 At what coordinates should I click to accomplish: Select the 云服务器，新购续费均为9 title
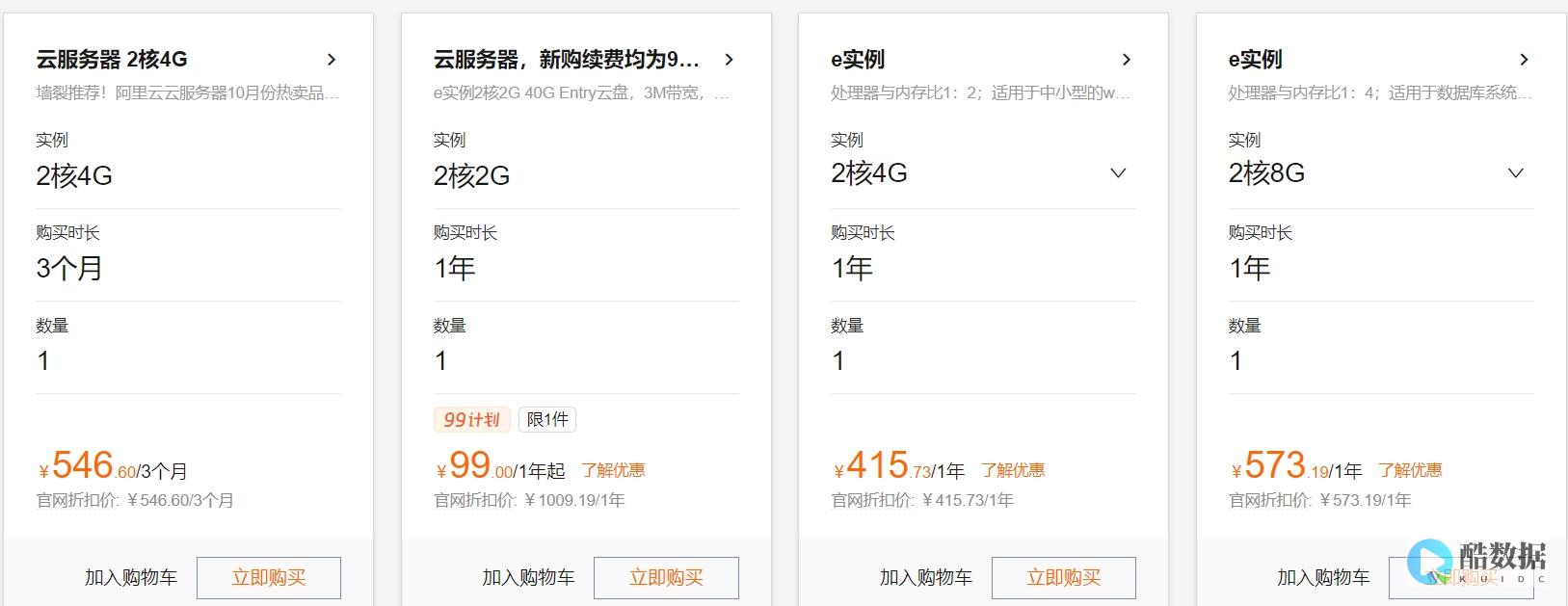tap(567, 60)
